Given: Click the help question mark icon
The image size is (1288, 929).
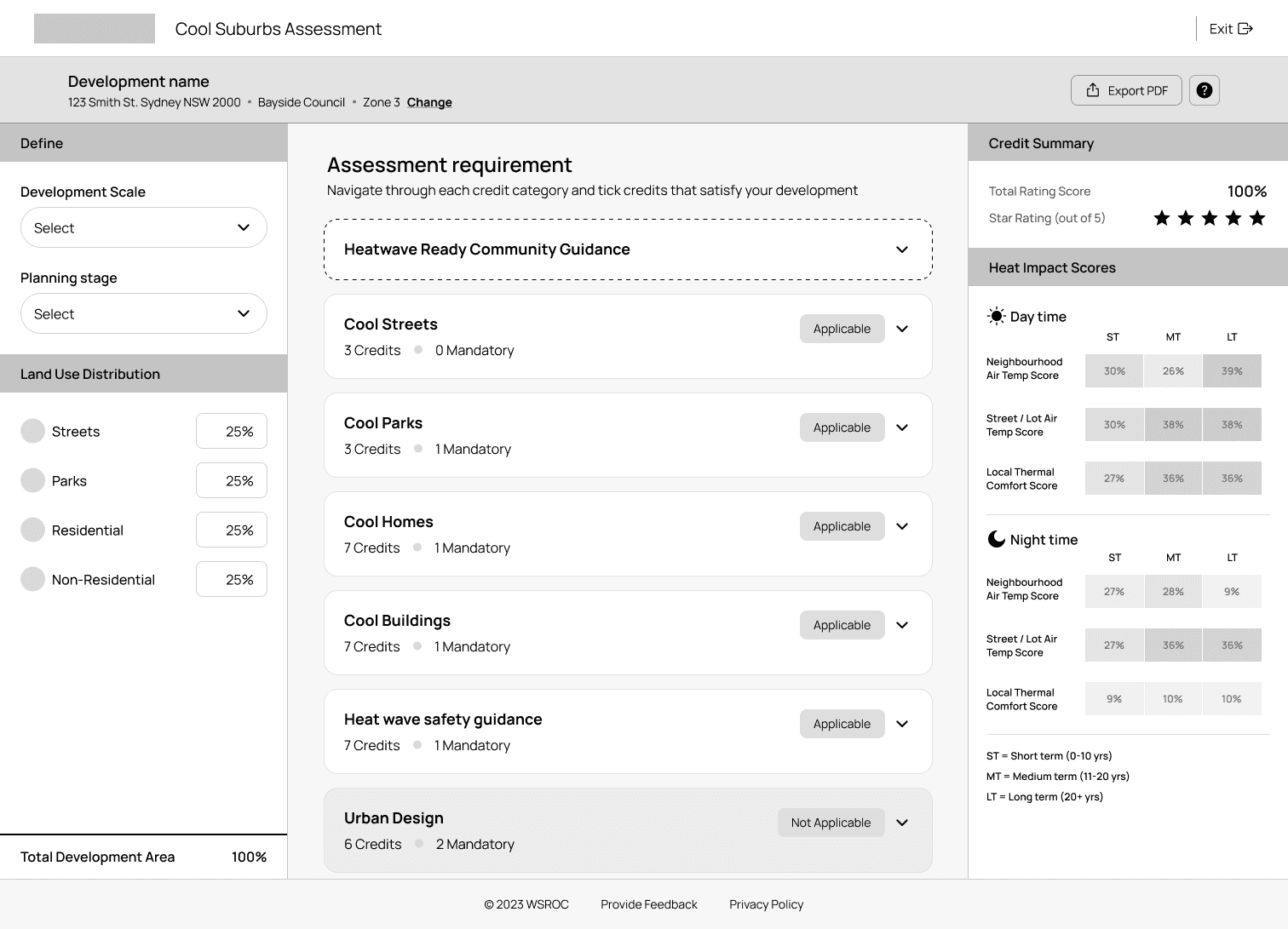Looking at the screenshot, I should [x=1204, y=90].
